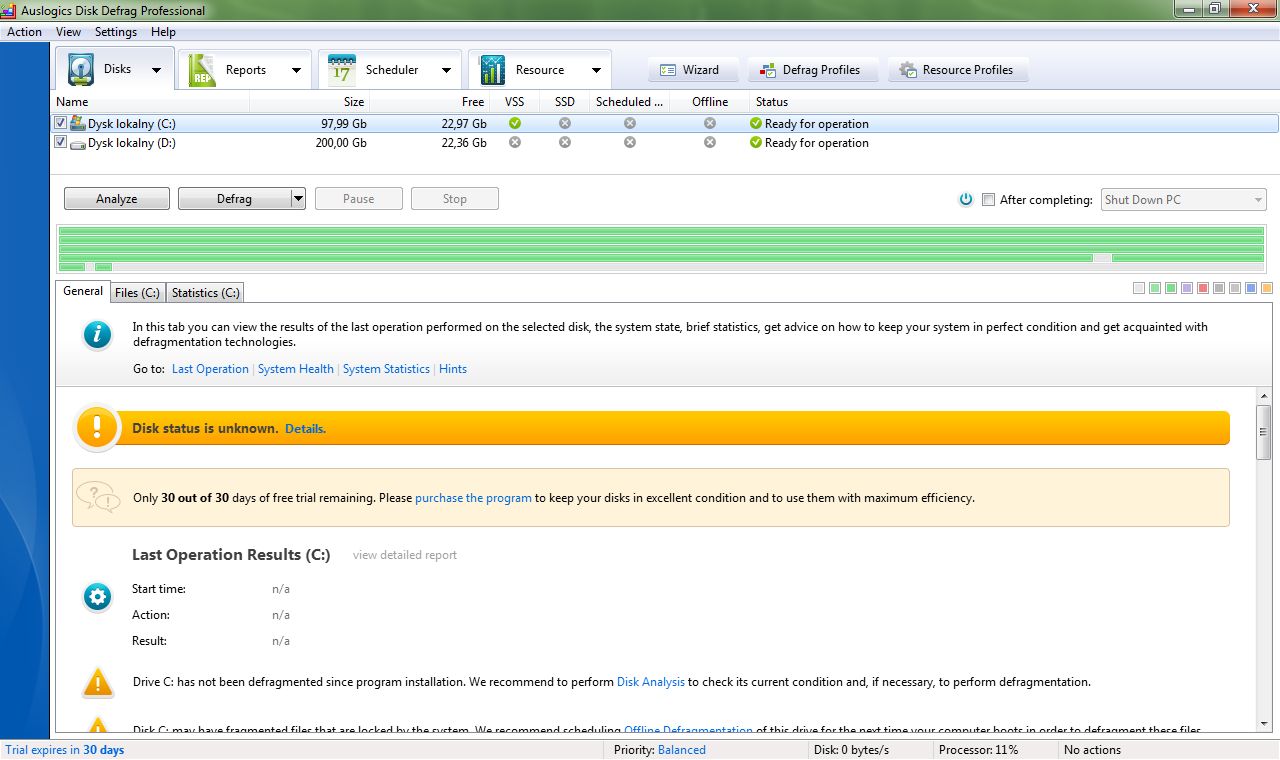Click the yellow exclamation disk status icon
Image resolution: width=1280 pixels, height=760 pixels.
tap(97, 428)
